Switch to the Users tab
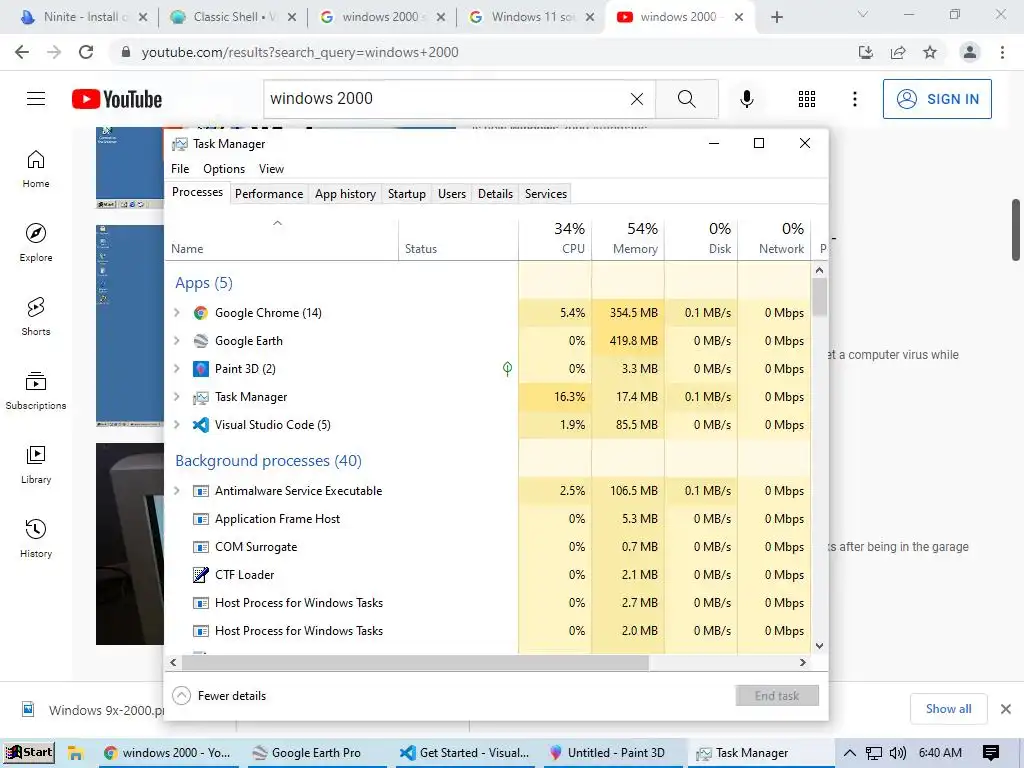 [x=452, y=194]
